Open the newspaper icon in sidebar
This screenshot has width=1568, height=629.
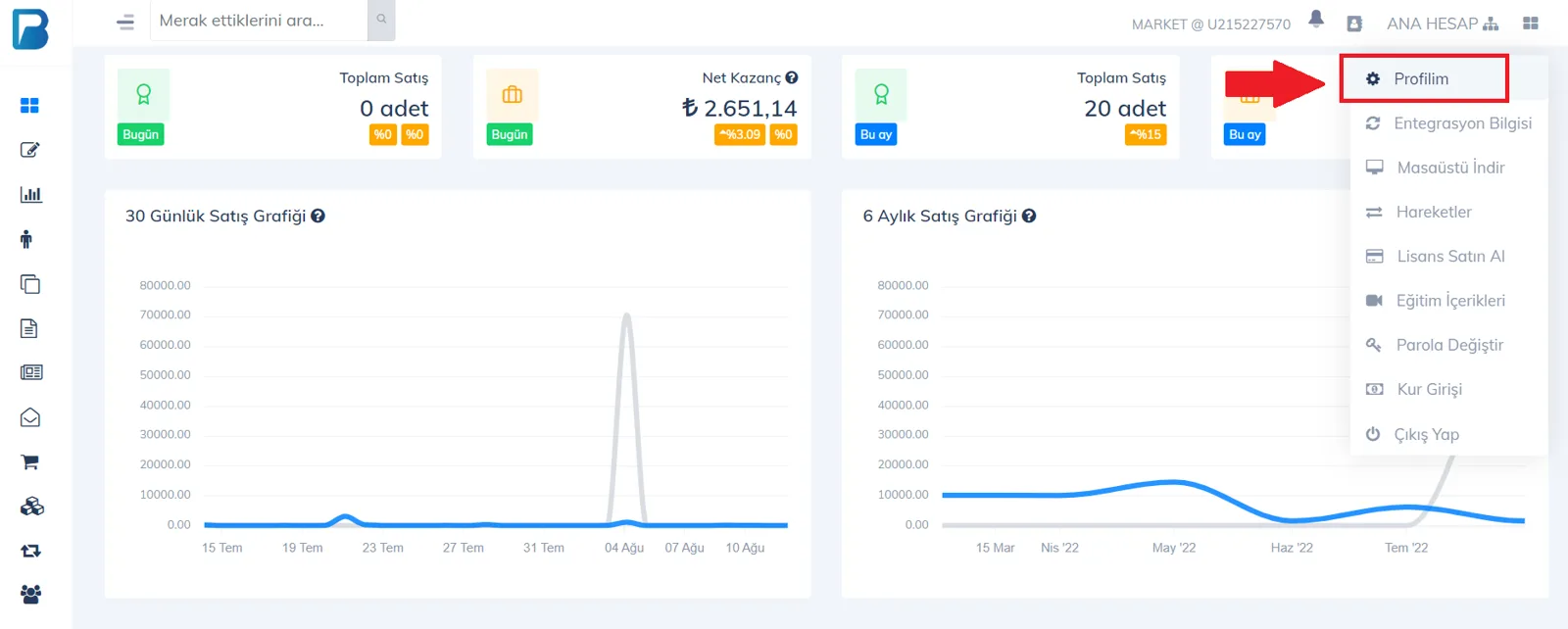[31, 372]
